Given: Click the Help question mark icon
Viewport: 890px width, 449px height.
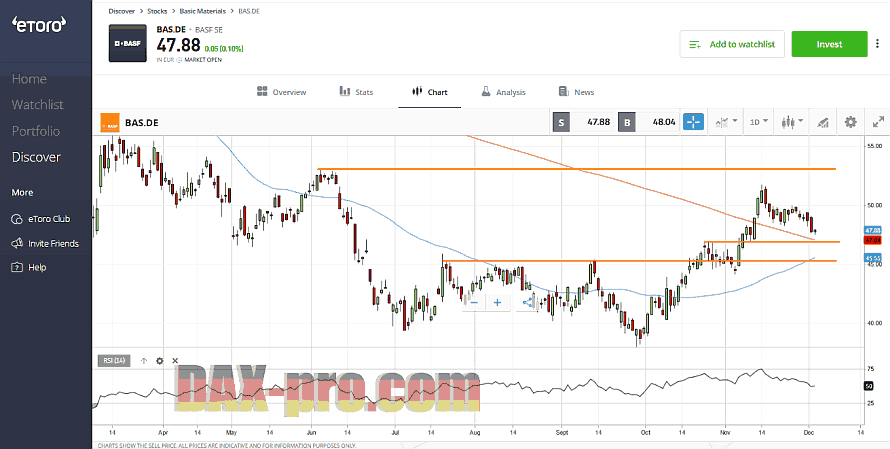Looking at the screenshot, I should pyautogui.click(x=17, y=267).
